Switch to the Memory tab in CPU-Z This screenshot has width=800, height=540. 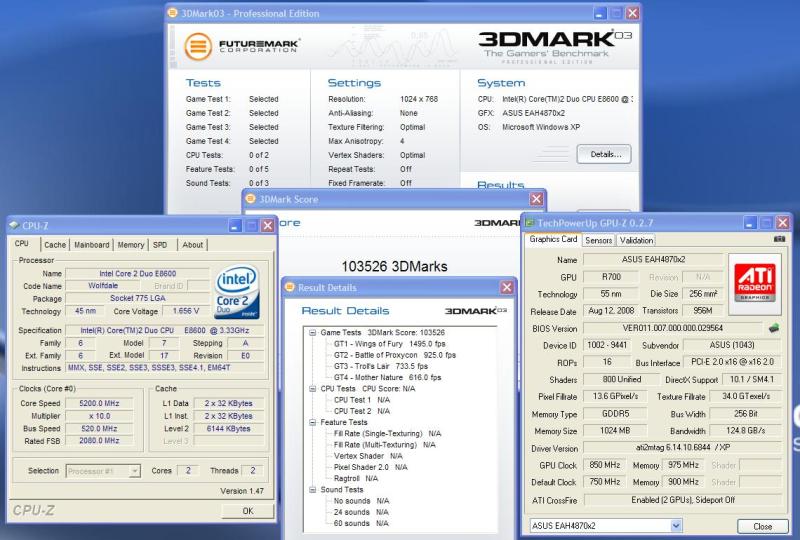click(131, 245)
